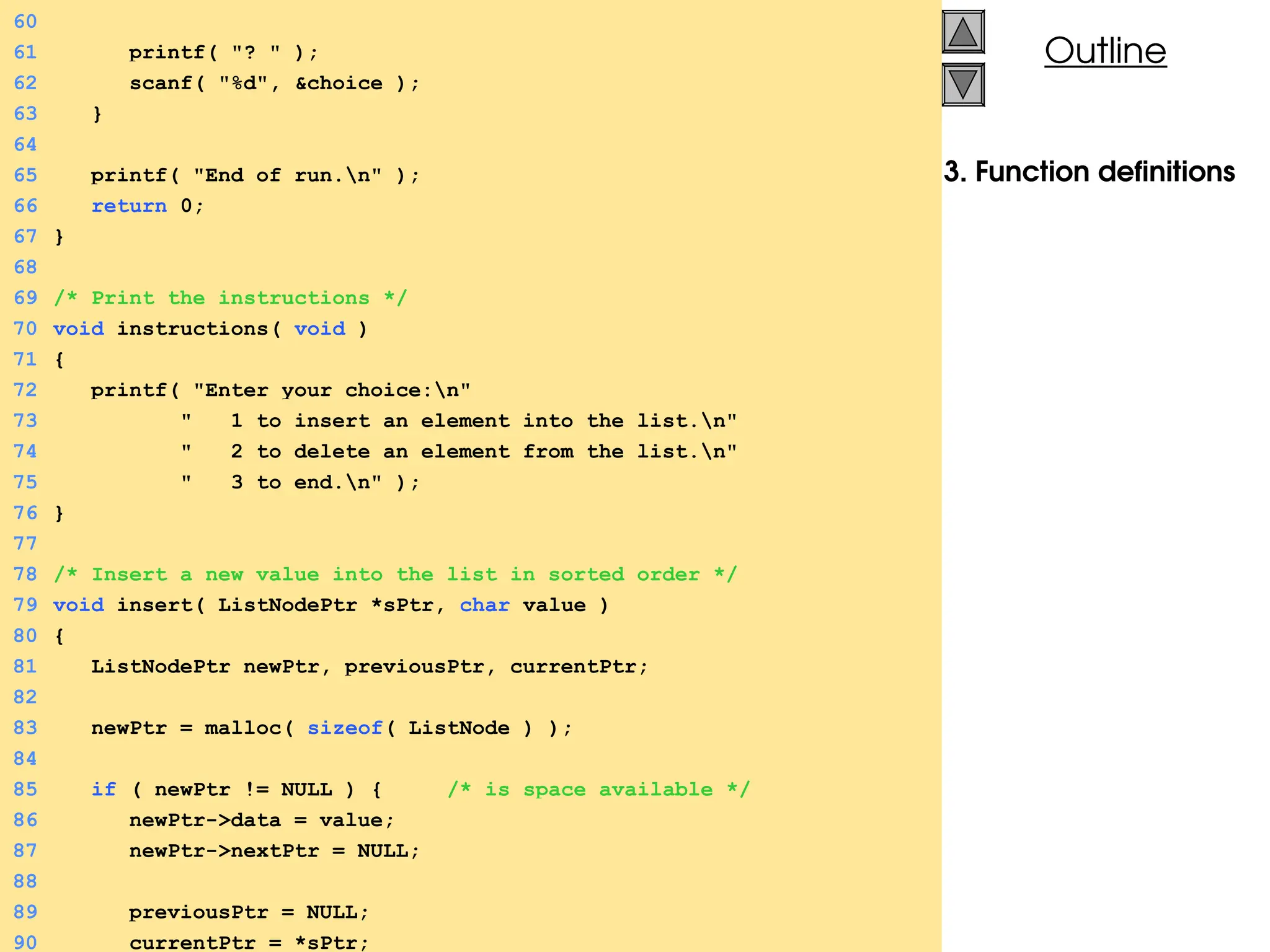Image resolution: width=1270 pixels, height=952 pixels.
Task: Click the closing brace on line 67
Action: tap(59, 237)
